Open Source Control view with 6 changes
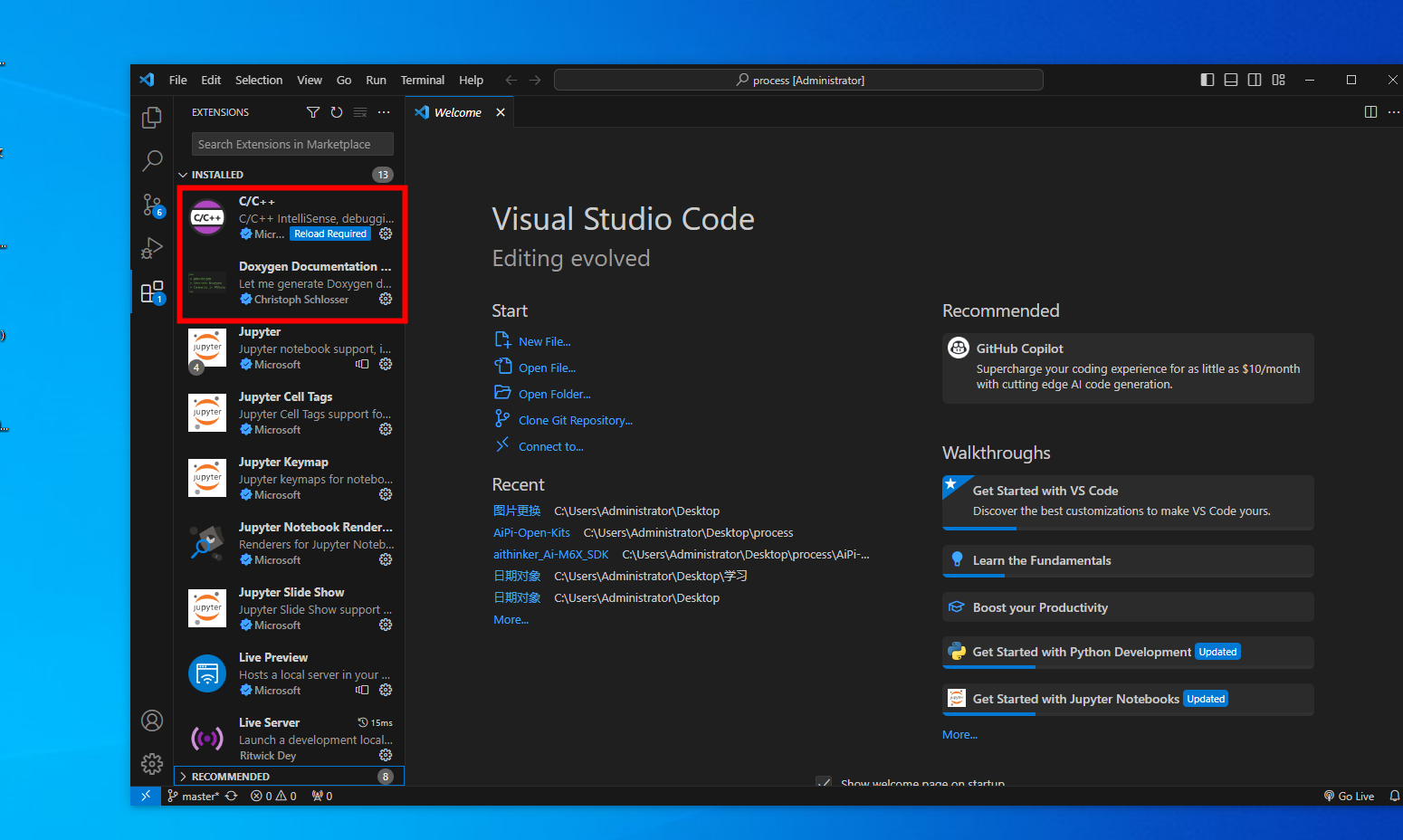This screenshot has width=1403, height=840. [152, 205]
